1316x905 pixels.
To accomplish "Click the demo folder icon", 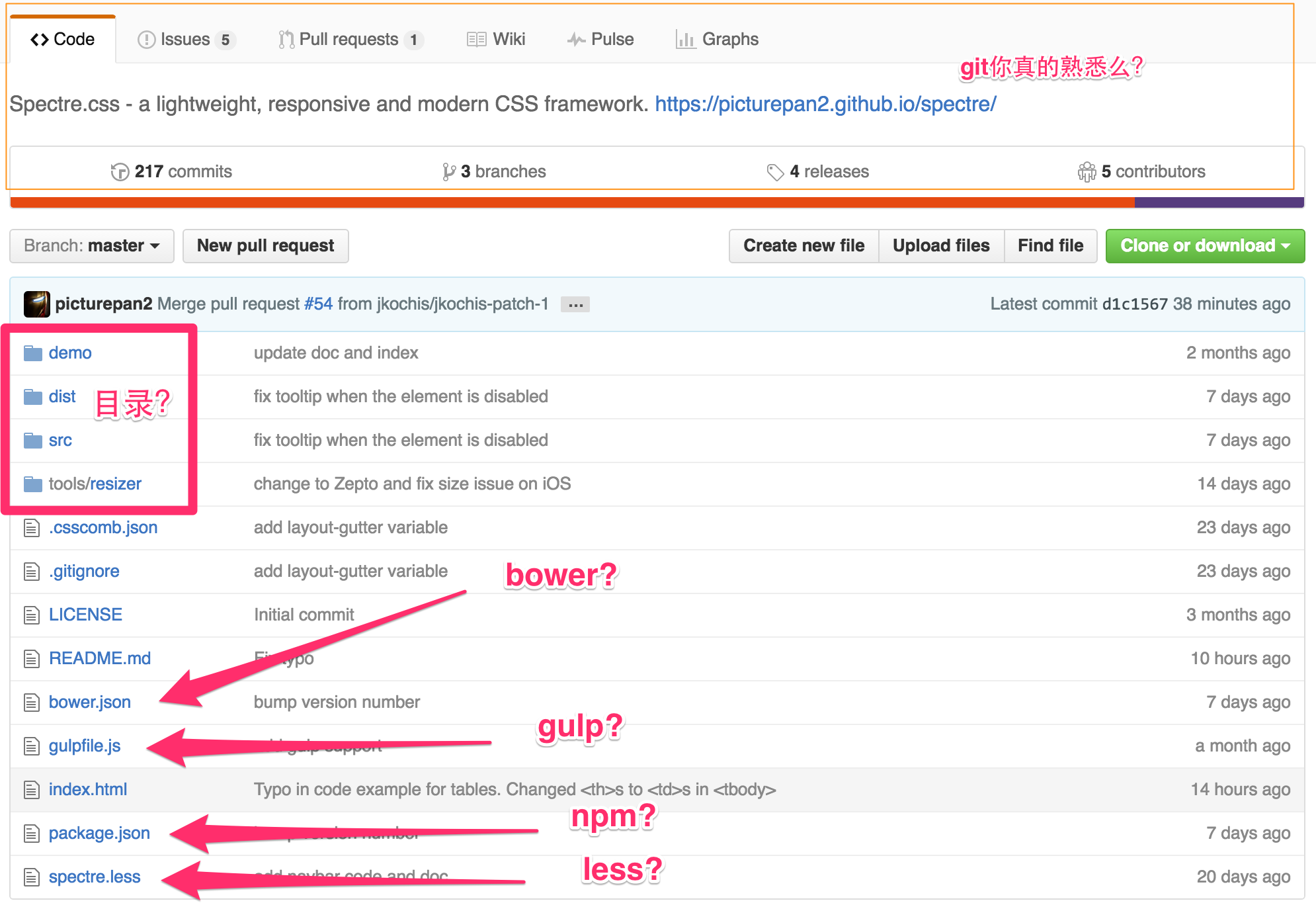I will tap(32, 353).
